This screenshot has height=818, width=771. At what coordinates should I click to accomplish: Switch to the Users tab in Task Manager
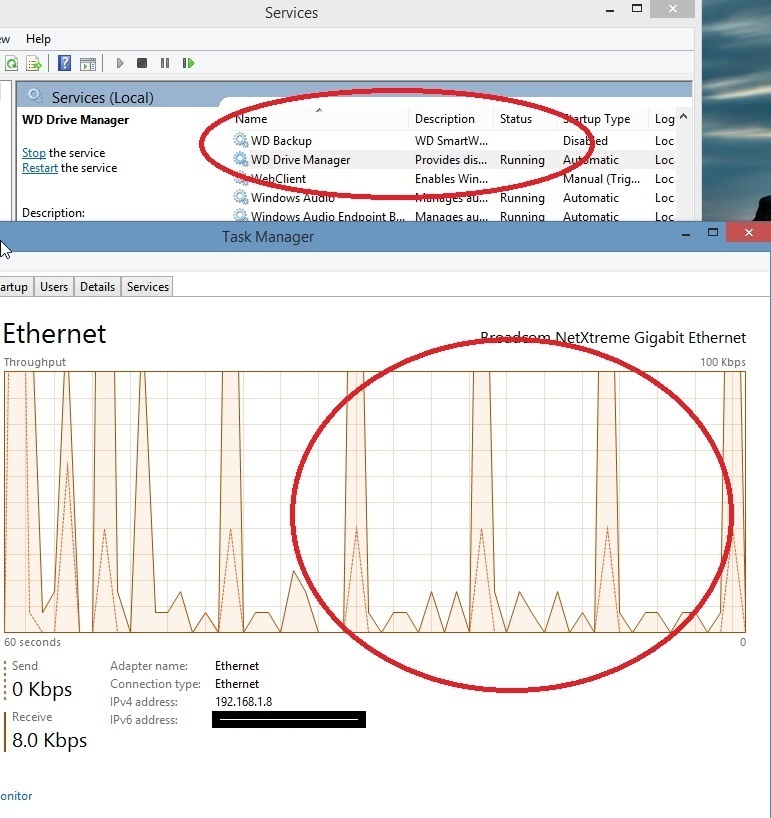54,286
